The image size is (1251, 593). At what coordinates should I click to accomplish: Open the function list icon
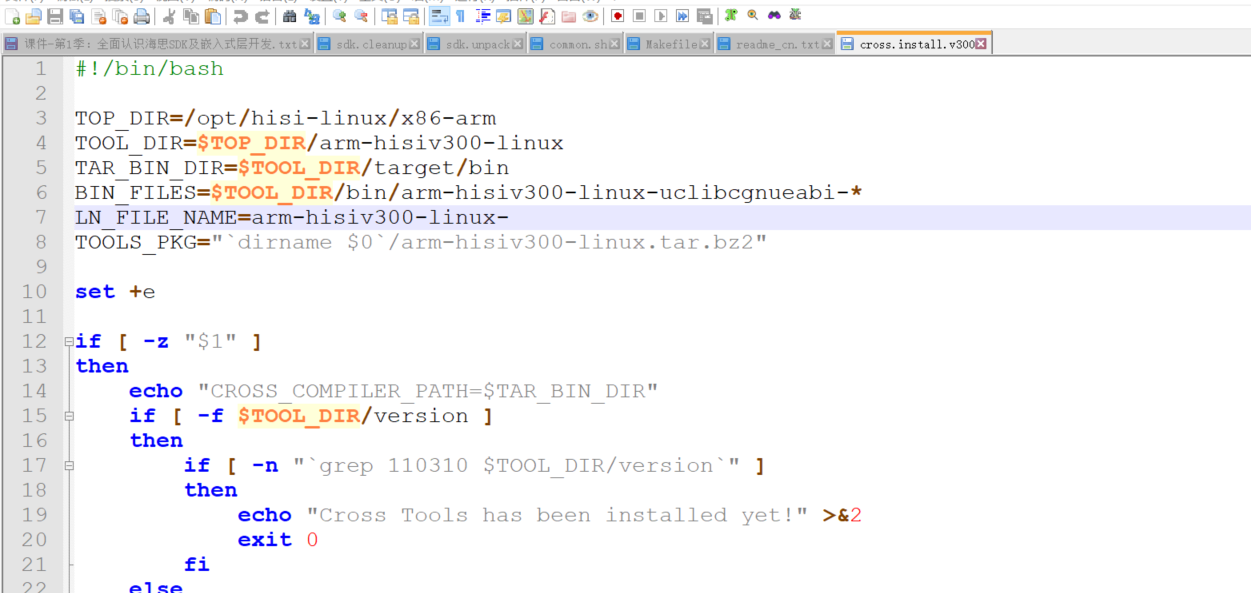549,16
